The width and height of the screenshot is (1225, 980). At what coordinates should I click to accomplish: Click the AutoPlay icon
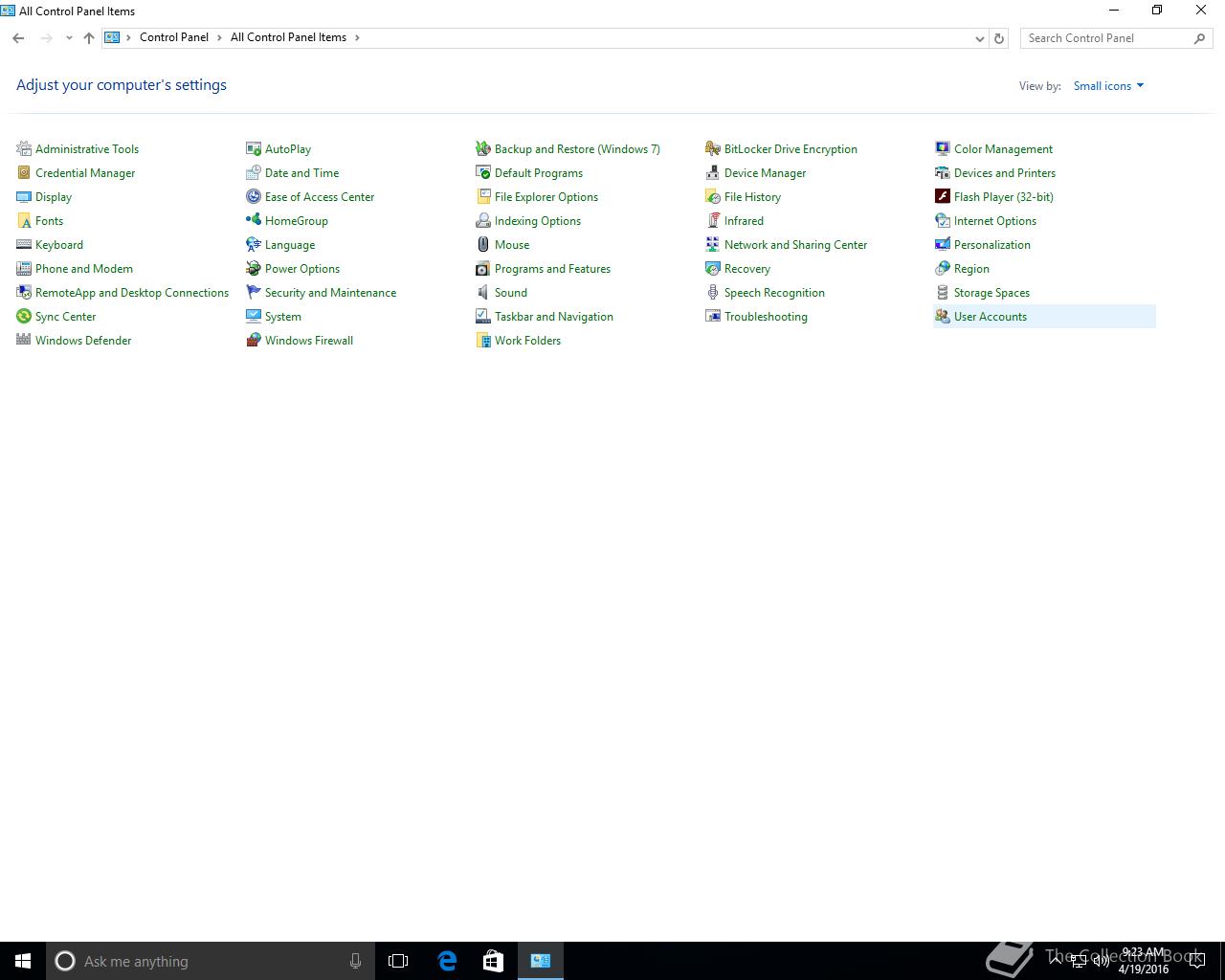point(254,148)
